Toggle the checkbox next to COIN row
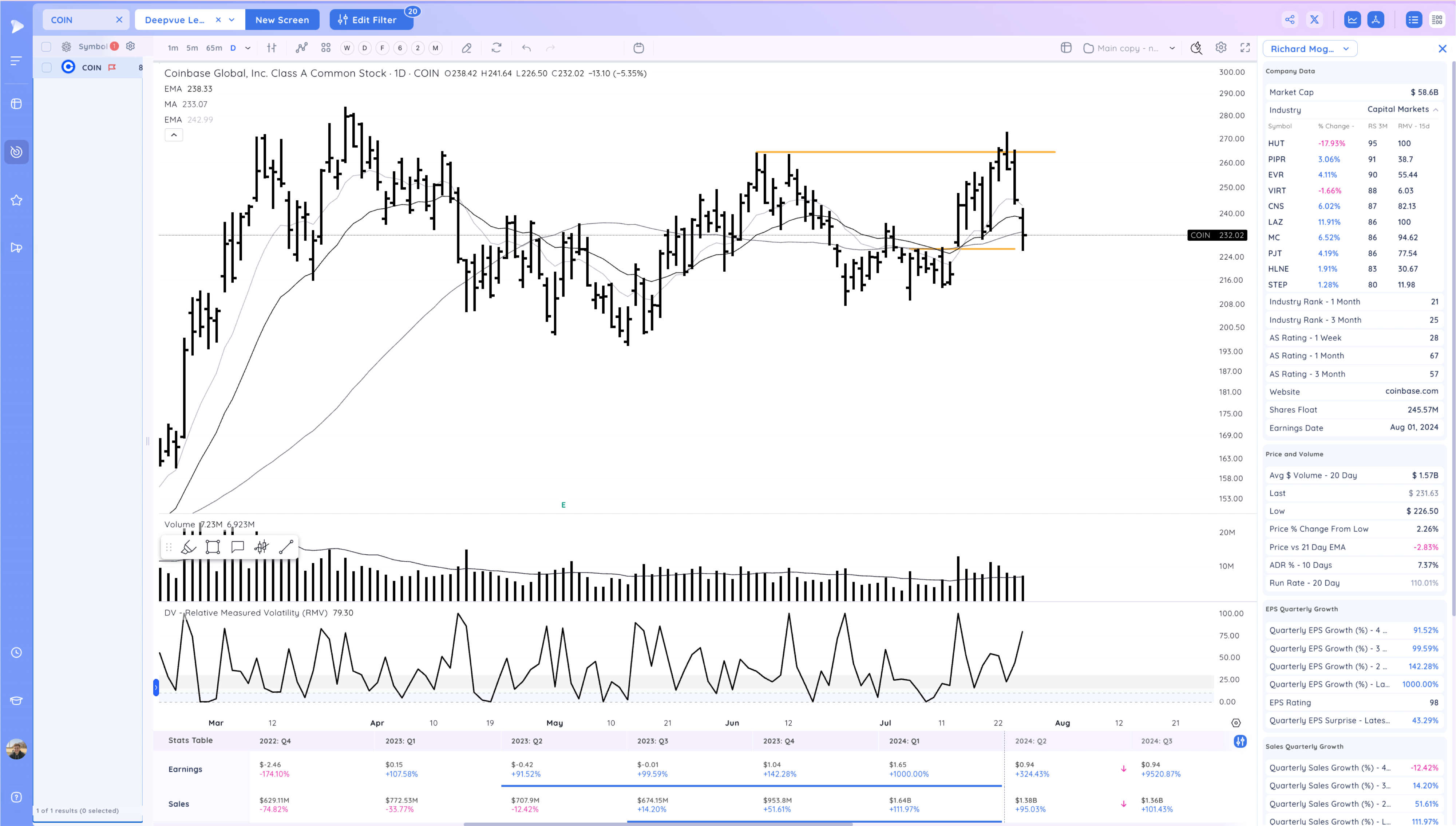1456x826 pixels. [x=47, y=67]
